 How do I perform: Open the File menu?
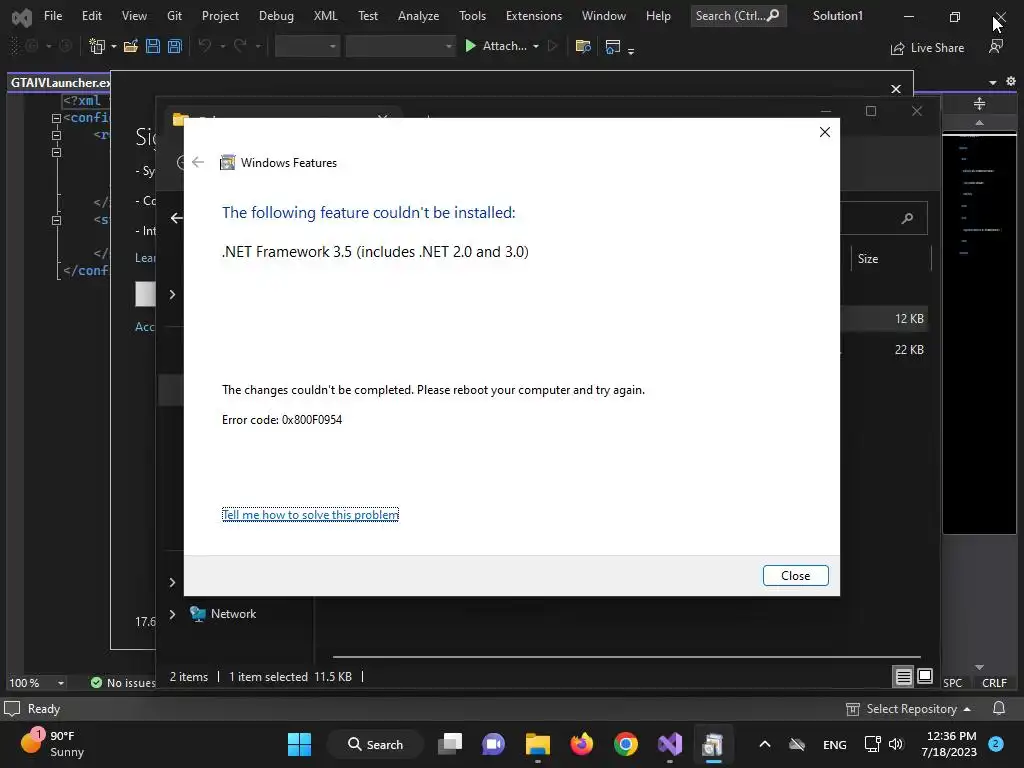tap(53, 16)
